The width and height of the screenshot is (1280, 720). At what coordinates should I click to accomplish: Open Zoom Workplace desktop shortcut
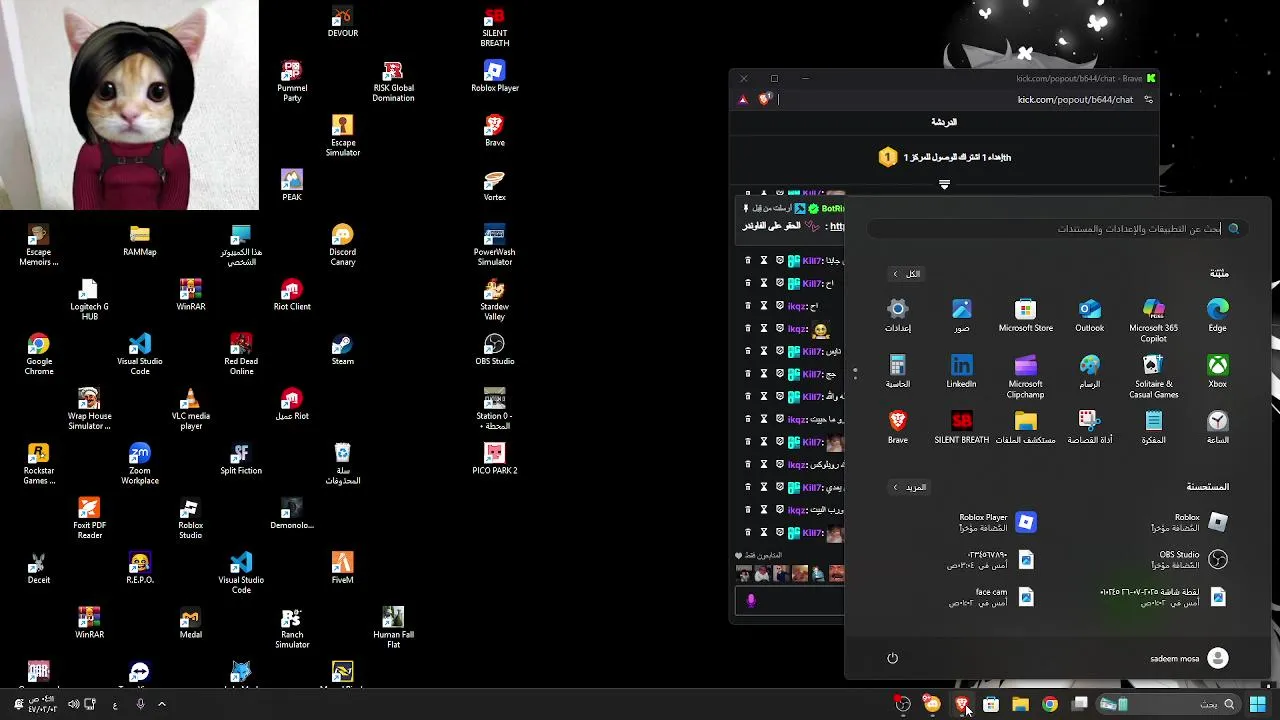coord(140,464)
